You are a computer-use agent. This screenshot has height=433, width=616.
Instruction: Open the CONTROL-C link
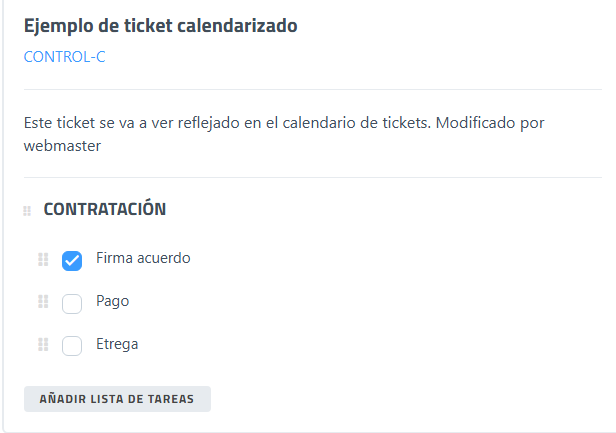coord(64,57)
